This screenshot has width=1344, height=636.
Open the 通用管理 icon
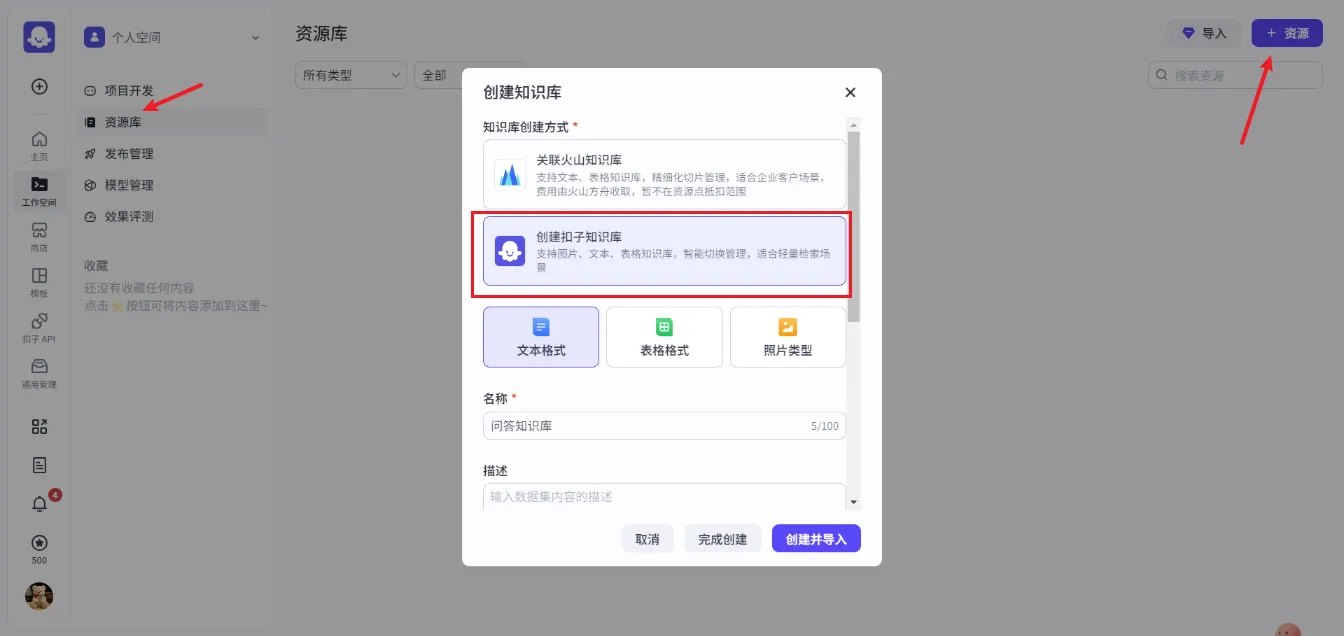tap(39, 374)
